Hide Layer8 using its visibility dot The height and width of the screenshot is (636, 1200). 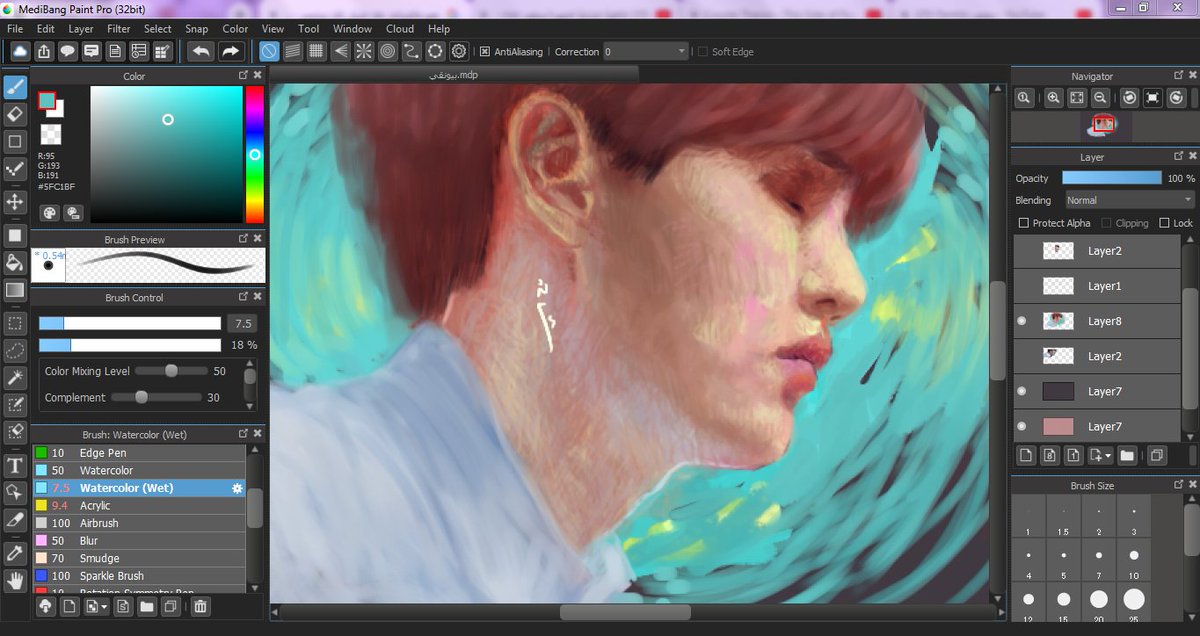point(1021,321)
